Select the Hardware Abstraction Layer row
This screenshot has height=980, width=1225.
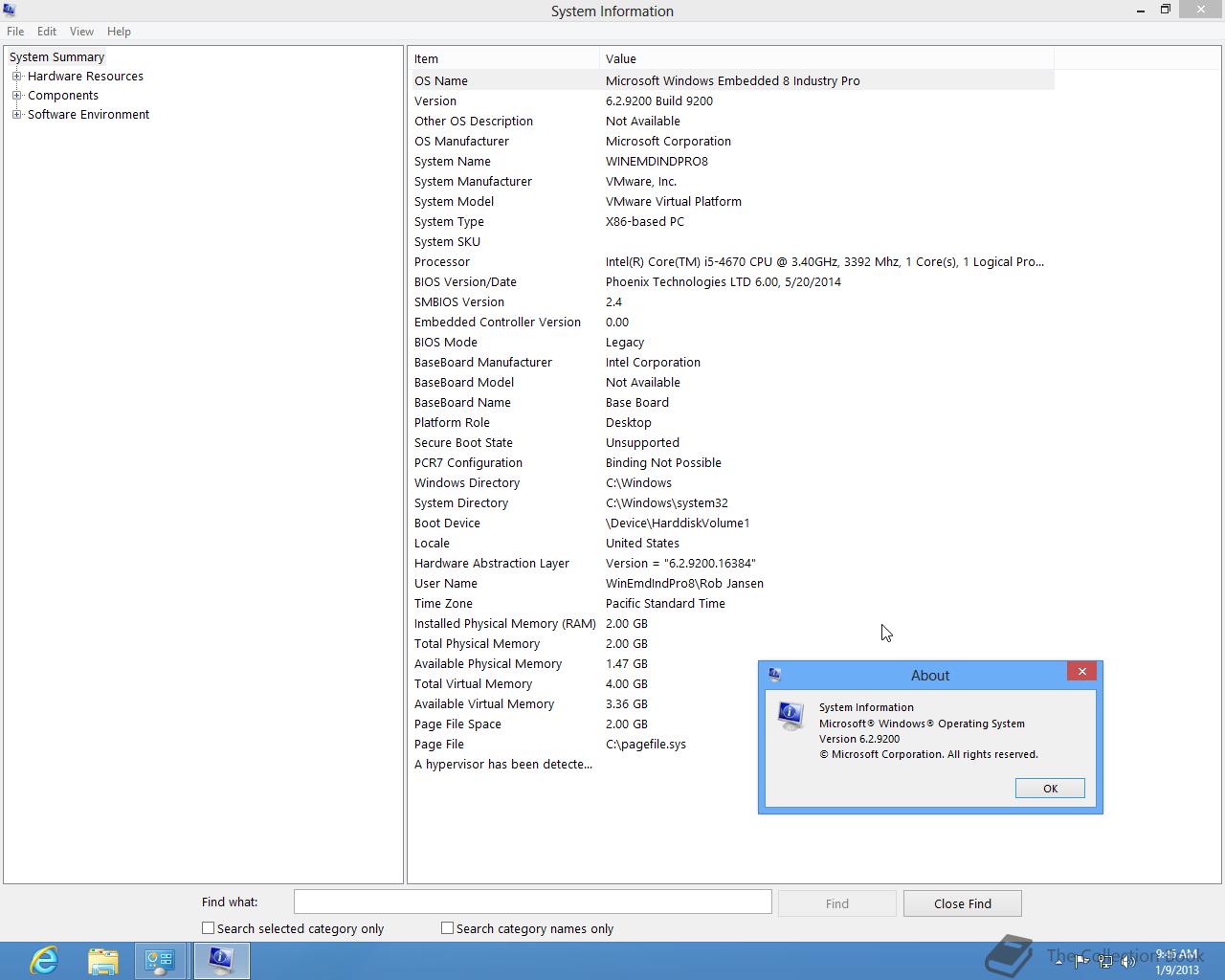point(732,563)
